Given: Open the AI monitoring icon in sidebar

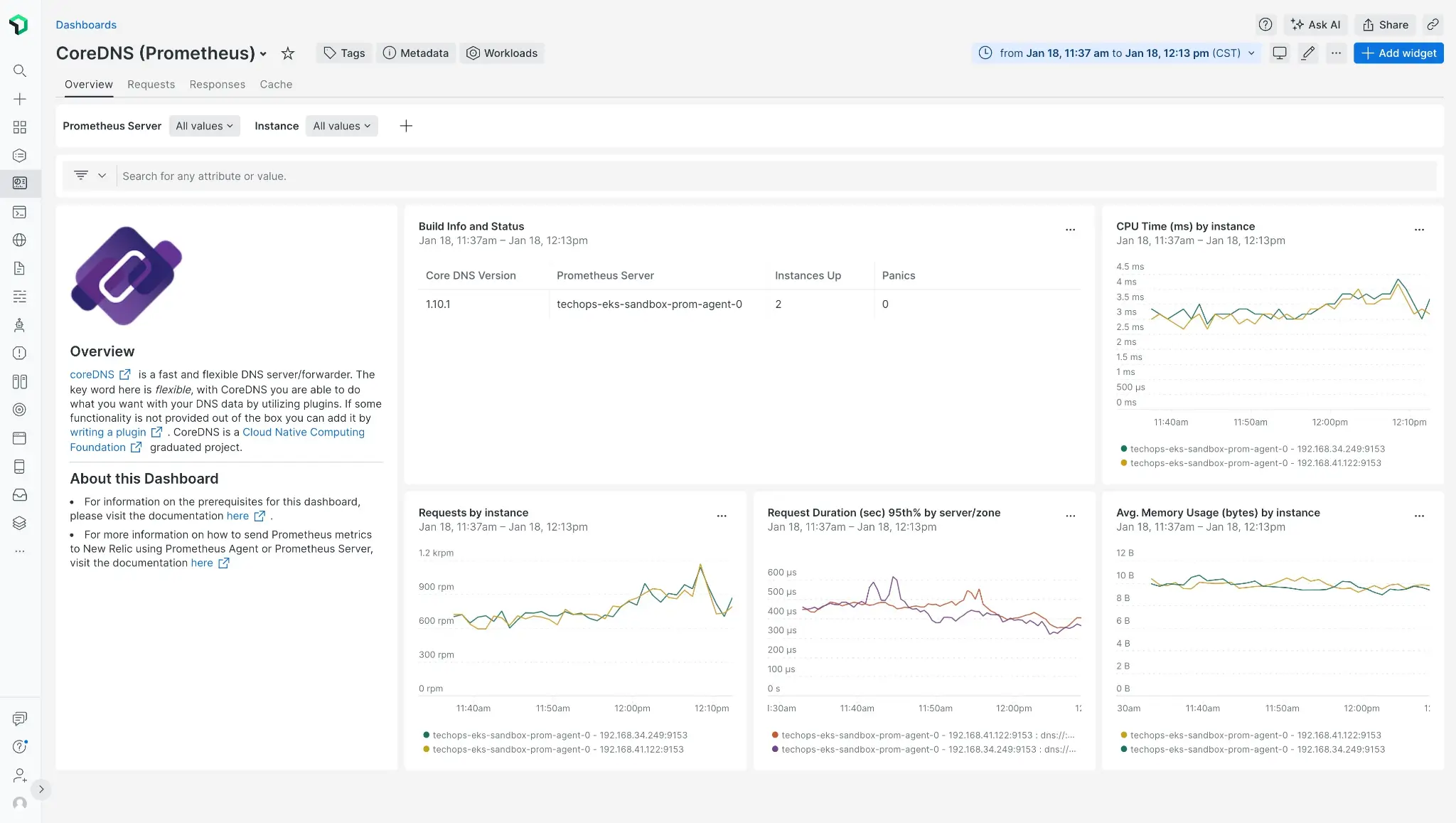Looking at the screenshot, I should pos(20,325).
